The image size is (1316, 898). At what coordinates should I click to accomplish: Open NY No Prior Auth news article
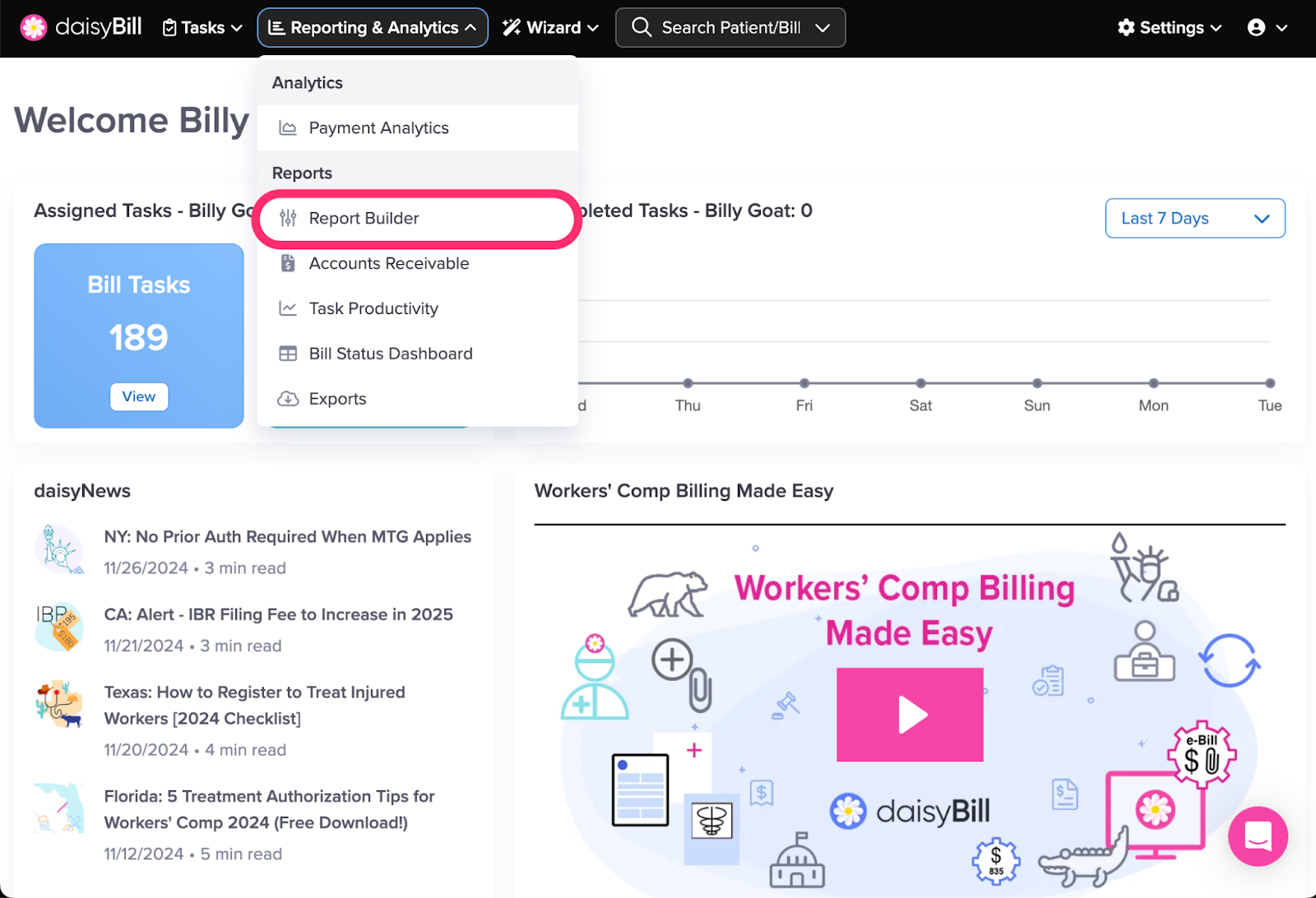click(x=287, y=536)
